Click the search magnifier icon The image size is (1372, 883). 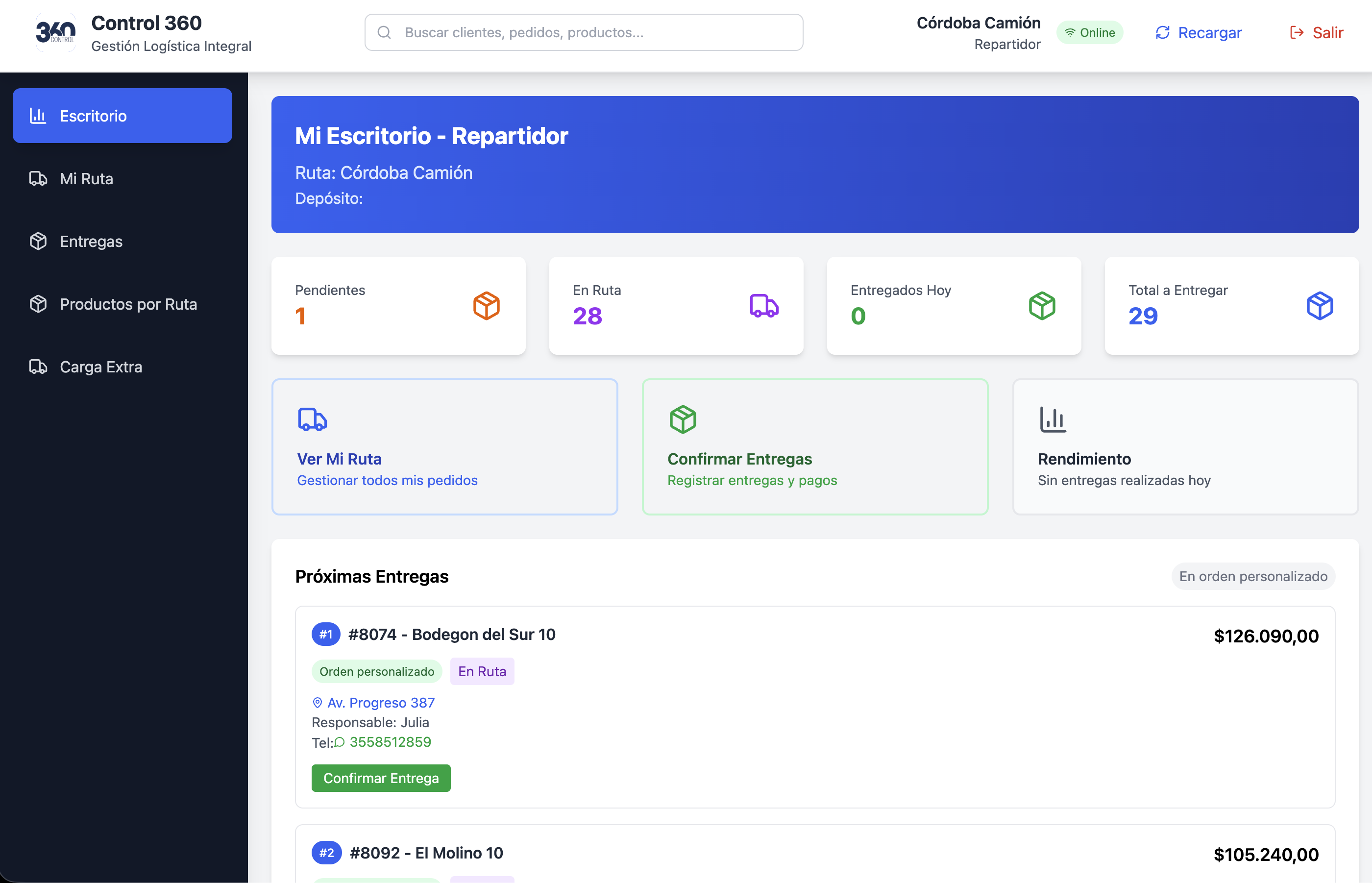click(x=384, y=33)
